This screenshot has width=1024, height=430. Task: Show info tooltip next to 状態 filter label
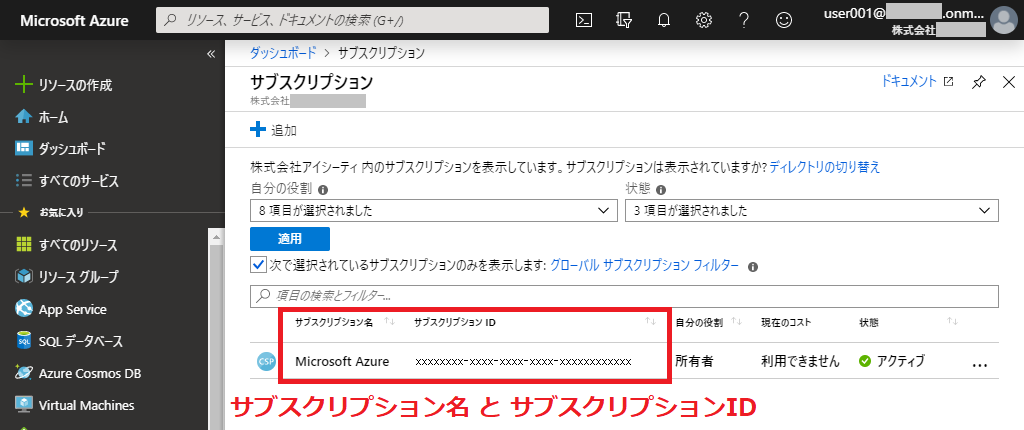[661, 190]
